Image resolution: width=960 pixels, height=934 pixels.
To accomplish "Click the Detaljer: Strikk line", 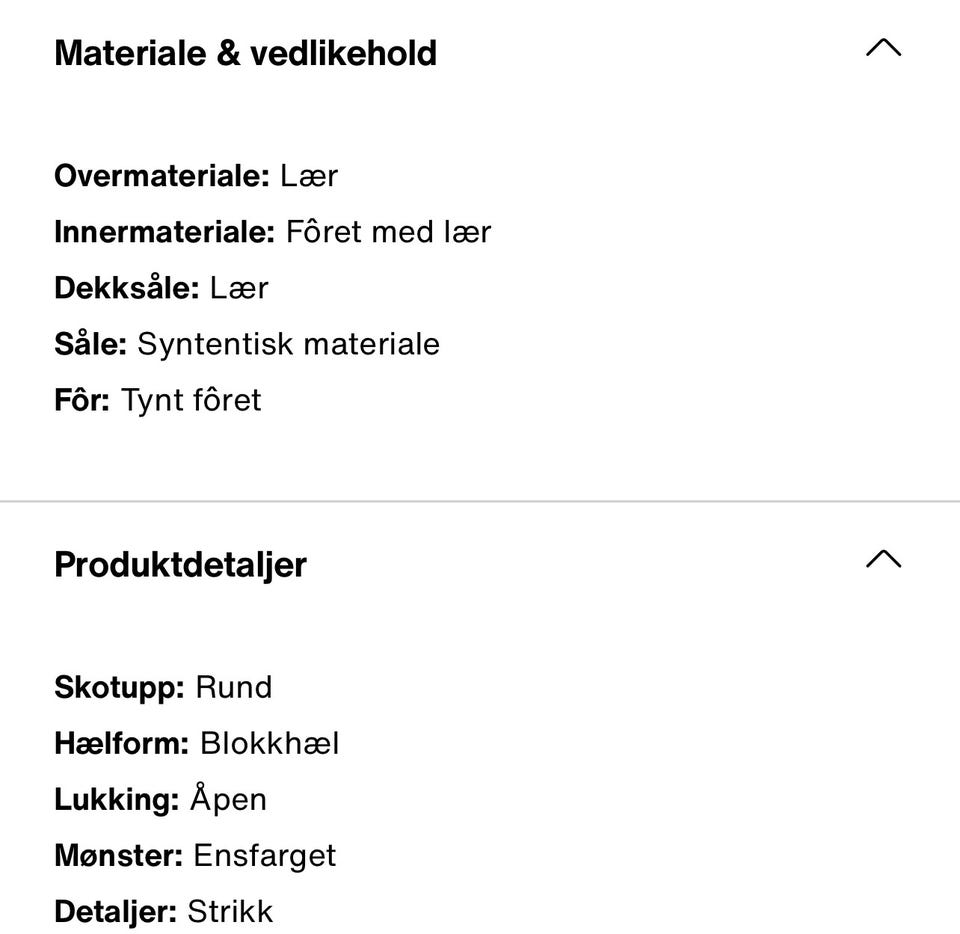I will pyautogui.click(x=163, y=911).
